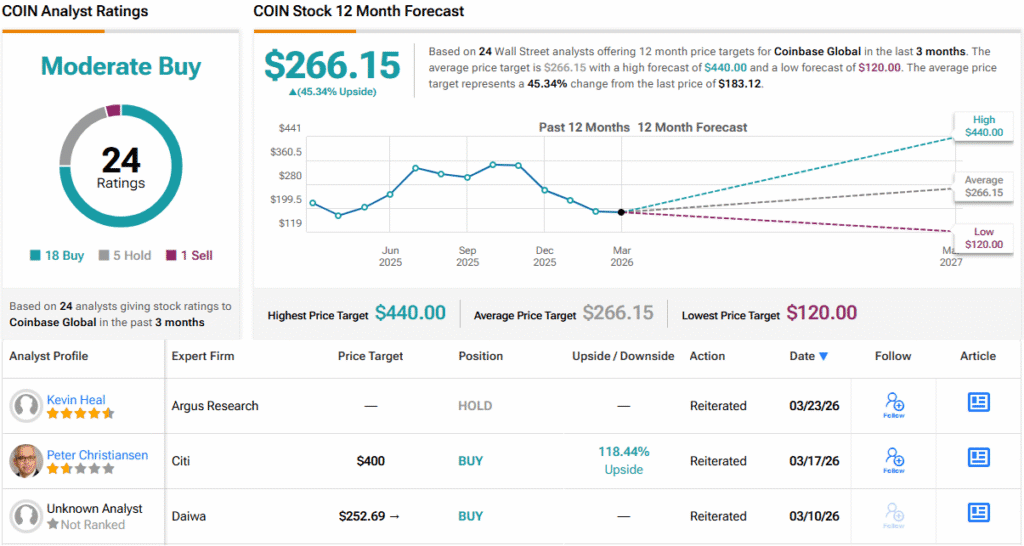
Task: Click Expert Firm column header
Action: pos(202,356)
